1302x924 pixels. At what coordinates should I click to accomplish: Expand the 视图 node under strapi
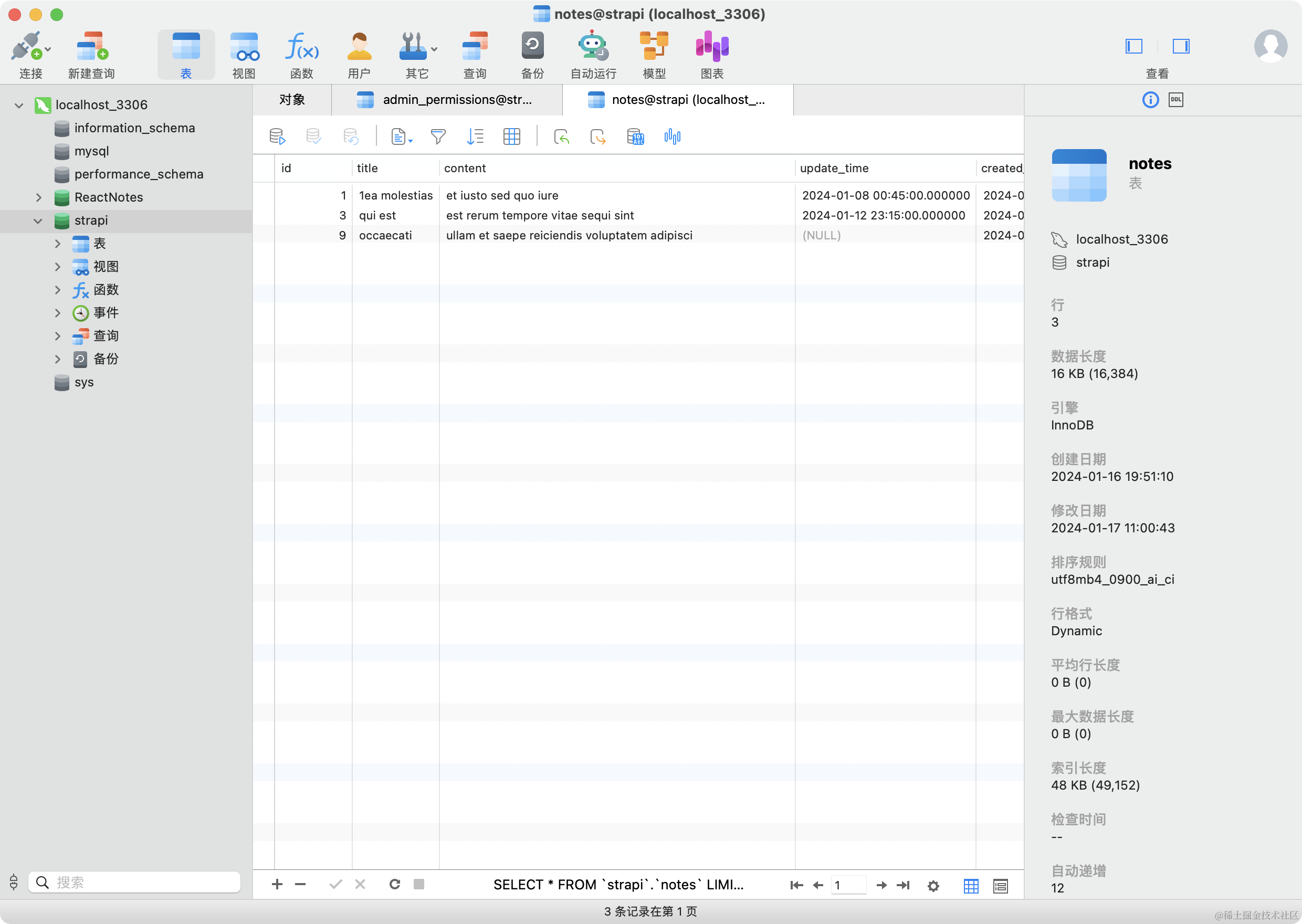click(57, 267)
